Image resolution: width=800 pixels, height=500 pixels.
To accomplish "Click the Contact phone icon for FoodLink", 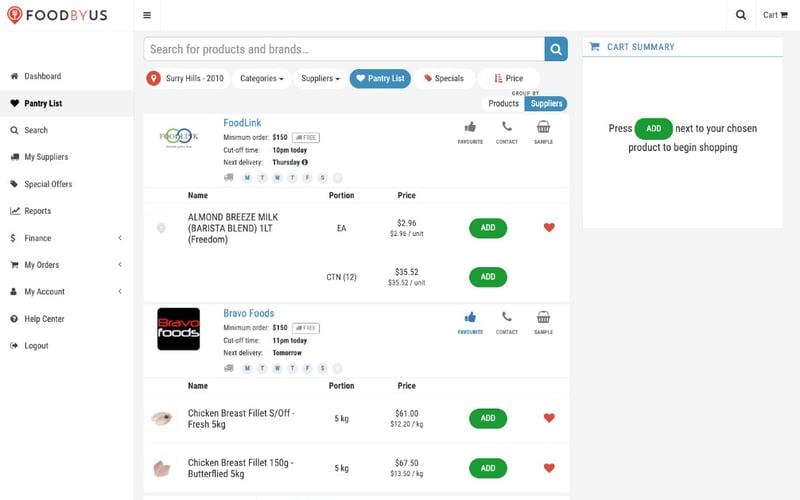I will pos(507,132).
